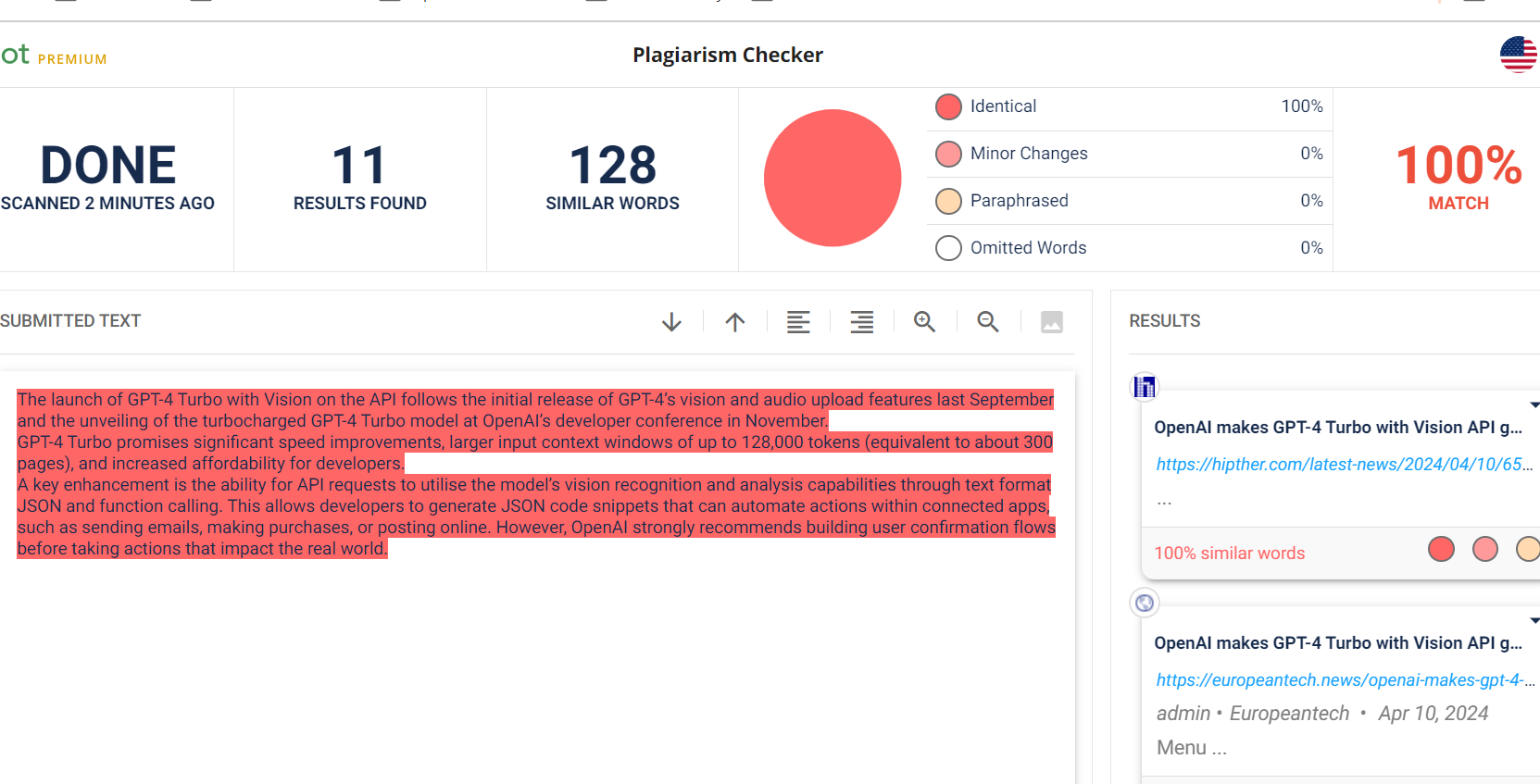
Task: Toggle the Omitted Words filter circle
Action: click(948, 248)
